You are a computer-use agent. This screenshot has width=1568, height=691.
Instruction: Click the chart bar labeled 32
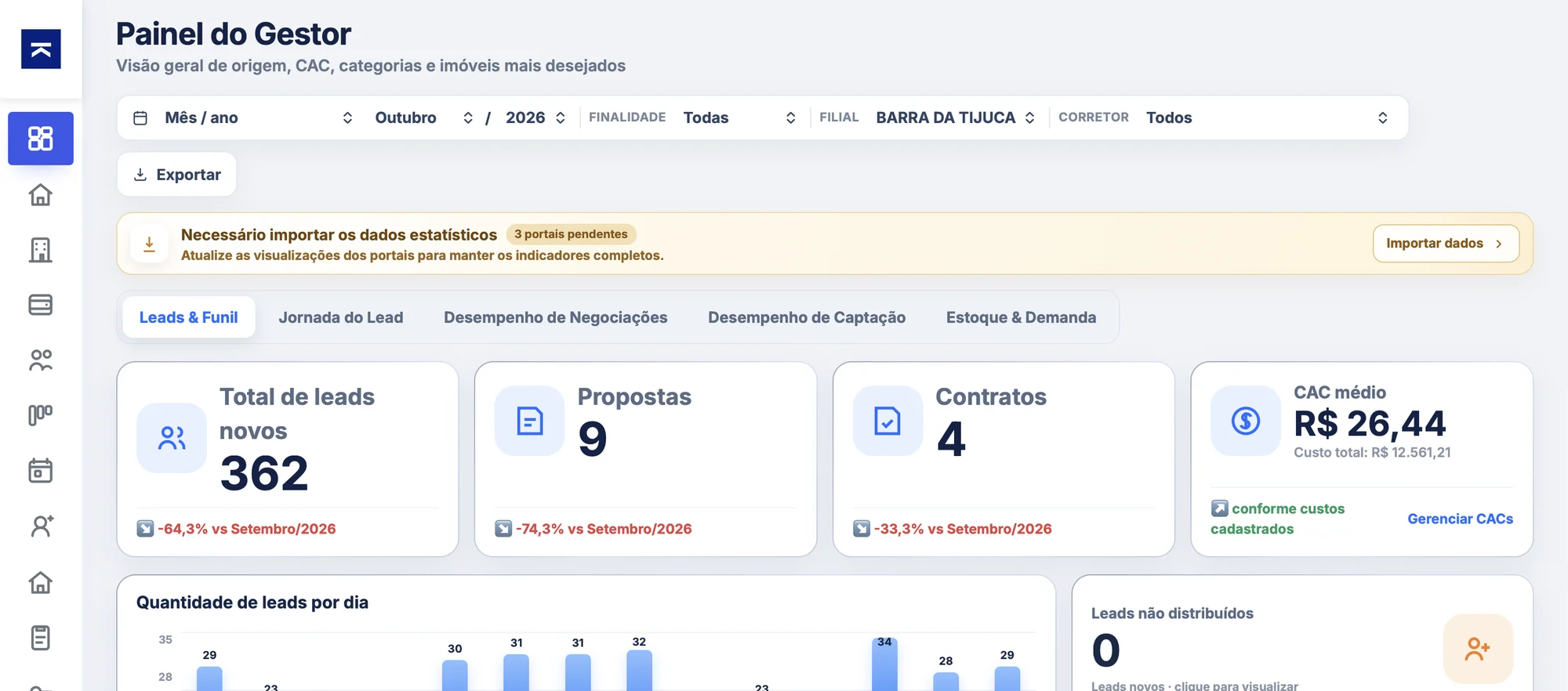pos(639,671)
